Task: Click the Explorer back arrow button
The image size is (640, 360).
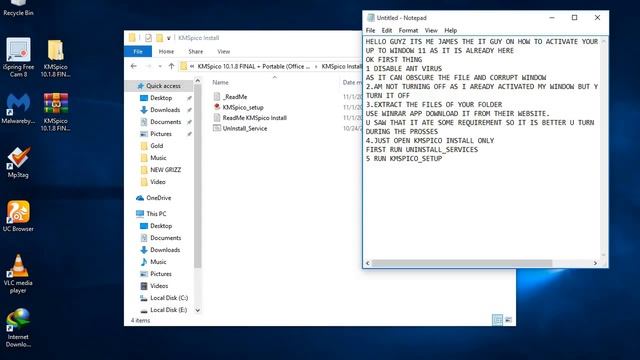Action: (133, 66)
